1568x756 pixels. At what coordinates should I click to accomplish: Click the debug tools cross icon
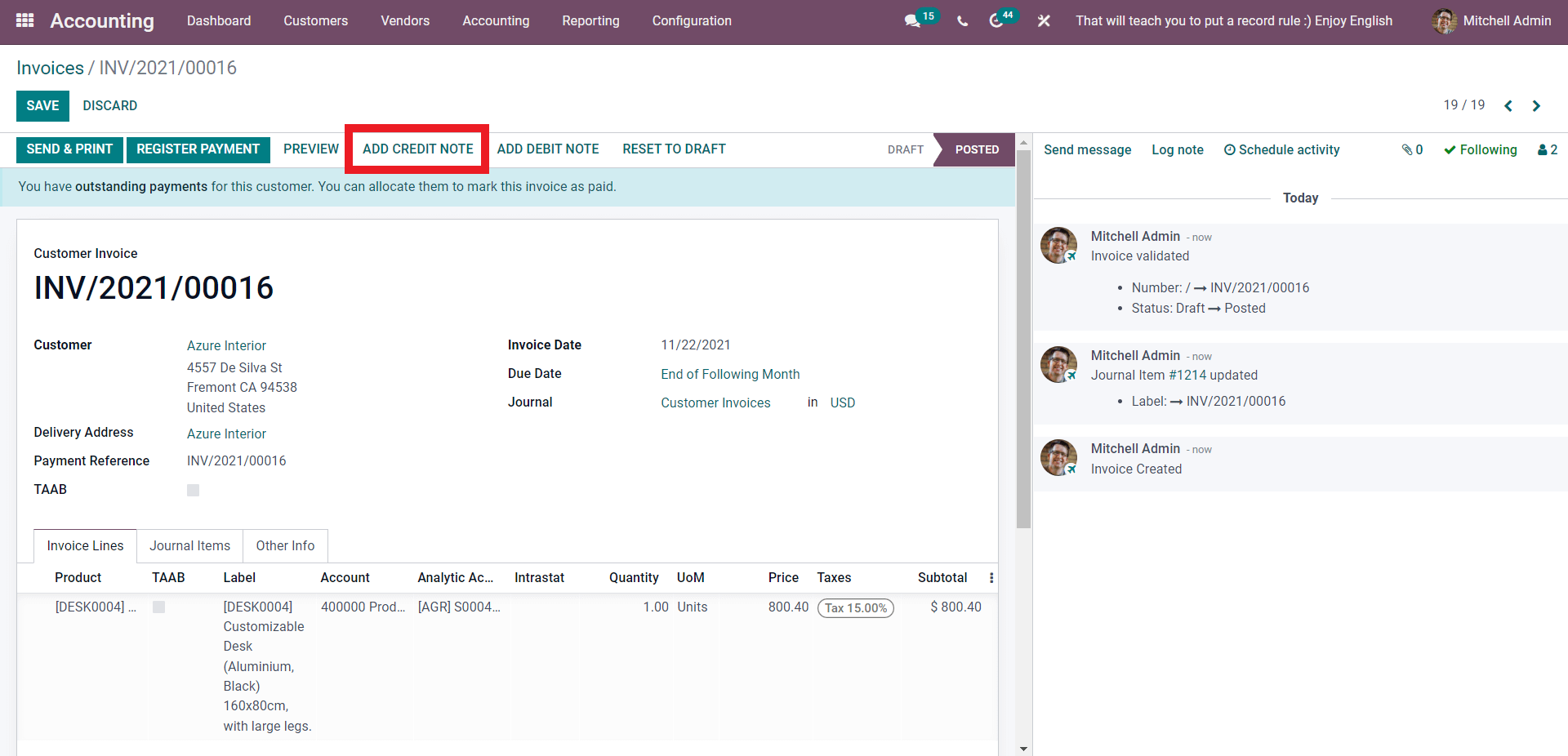pos(1044,21)
